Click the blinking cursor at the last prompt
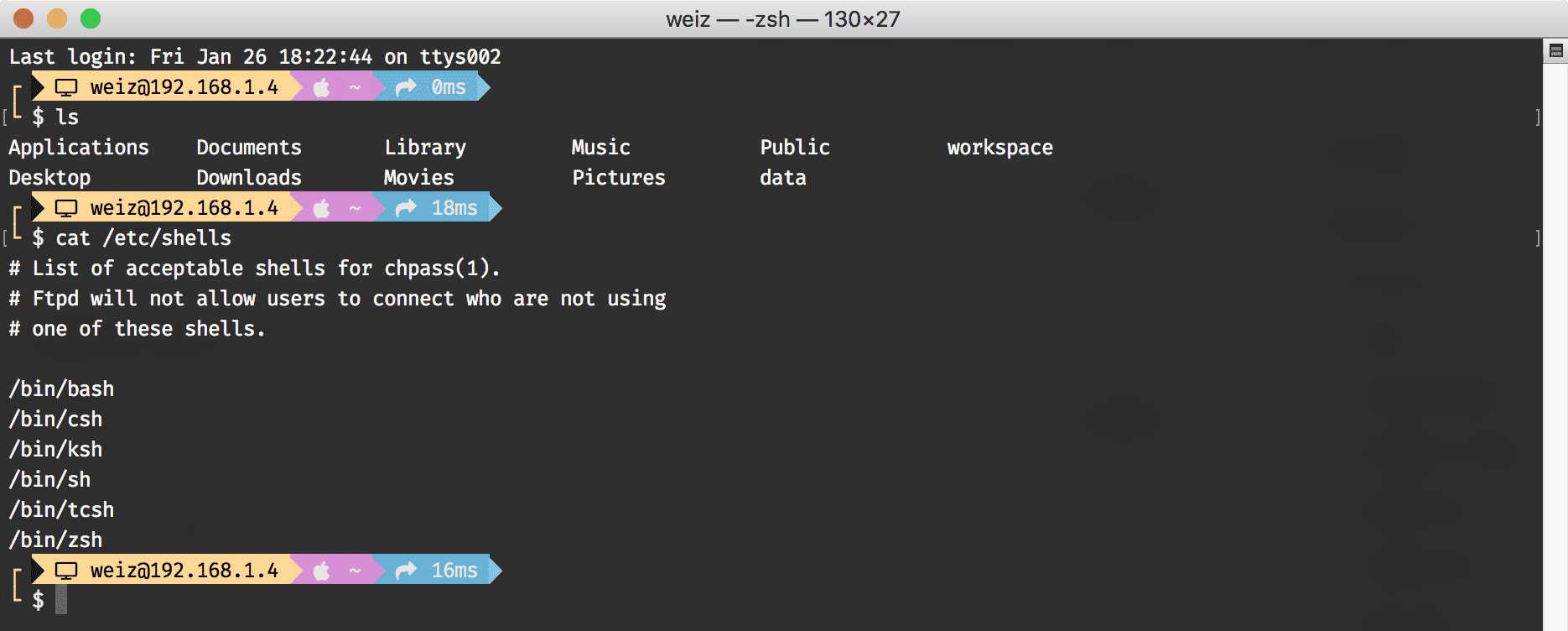The width and height of the screenshot is (1568, 631). coord(61,600)
